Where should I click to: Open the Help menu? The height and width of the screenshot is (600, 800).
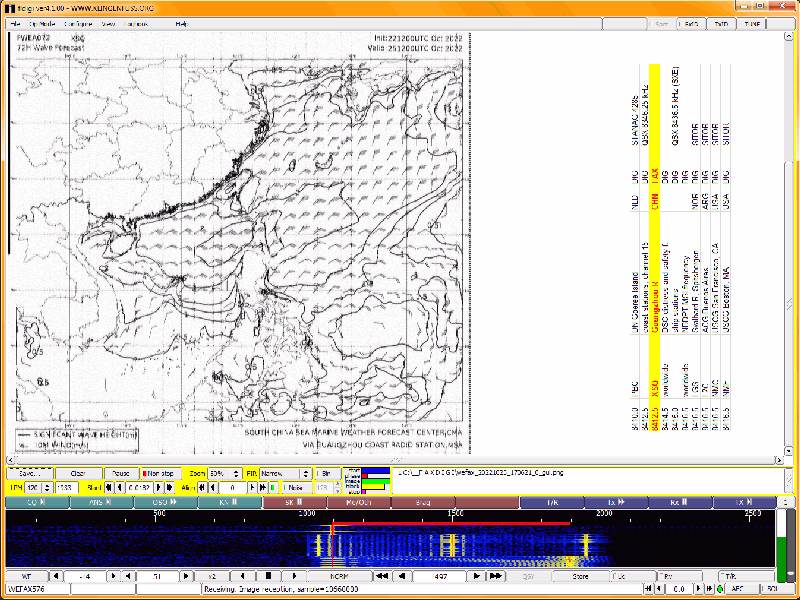coord(181,22)
